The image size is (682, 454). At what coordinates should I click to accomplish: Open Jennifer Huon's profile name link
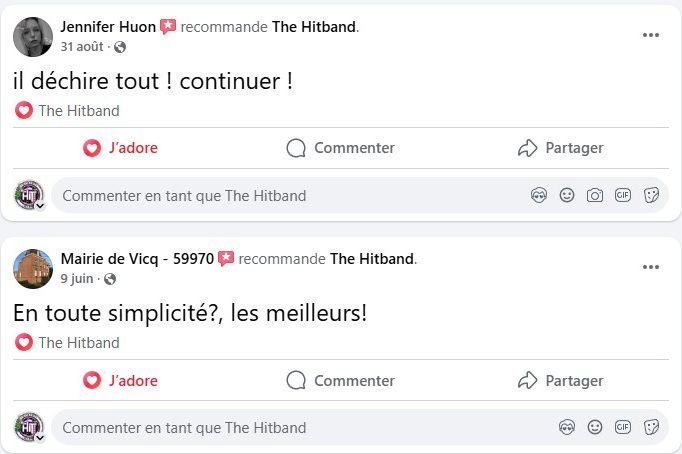pyautogui.click(x=108, y=27)
